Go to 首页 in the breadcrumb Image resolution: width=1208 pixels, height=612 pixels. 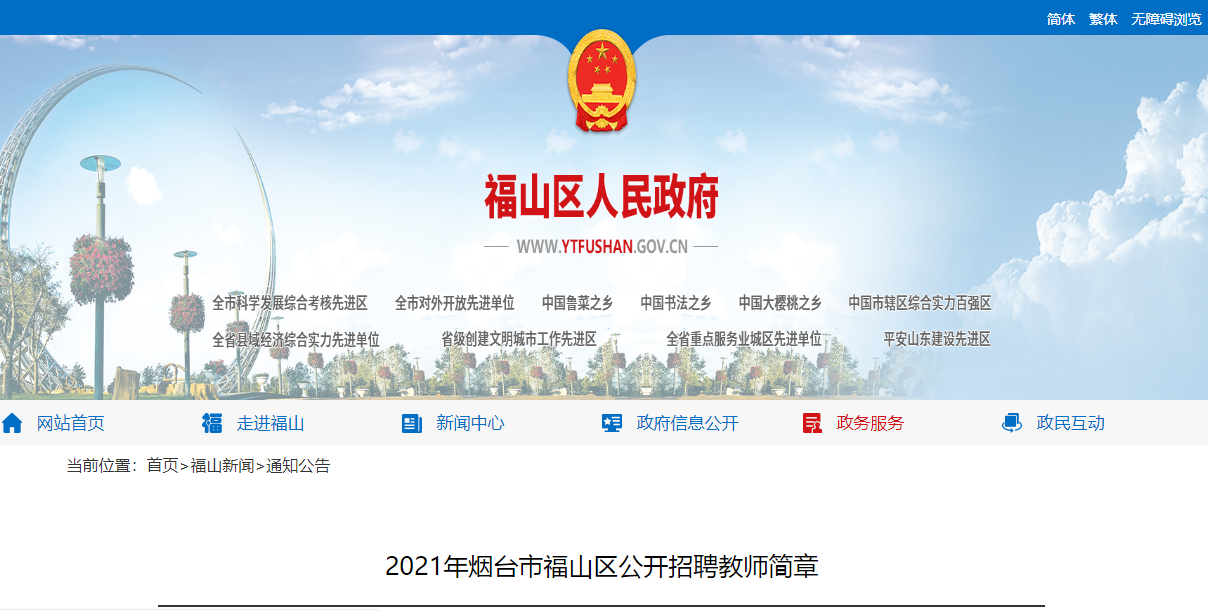tap(162, 466)
